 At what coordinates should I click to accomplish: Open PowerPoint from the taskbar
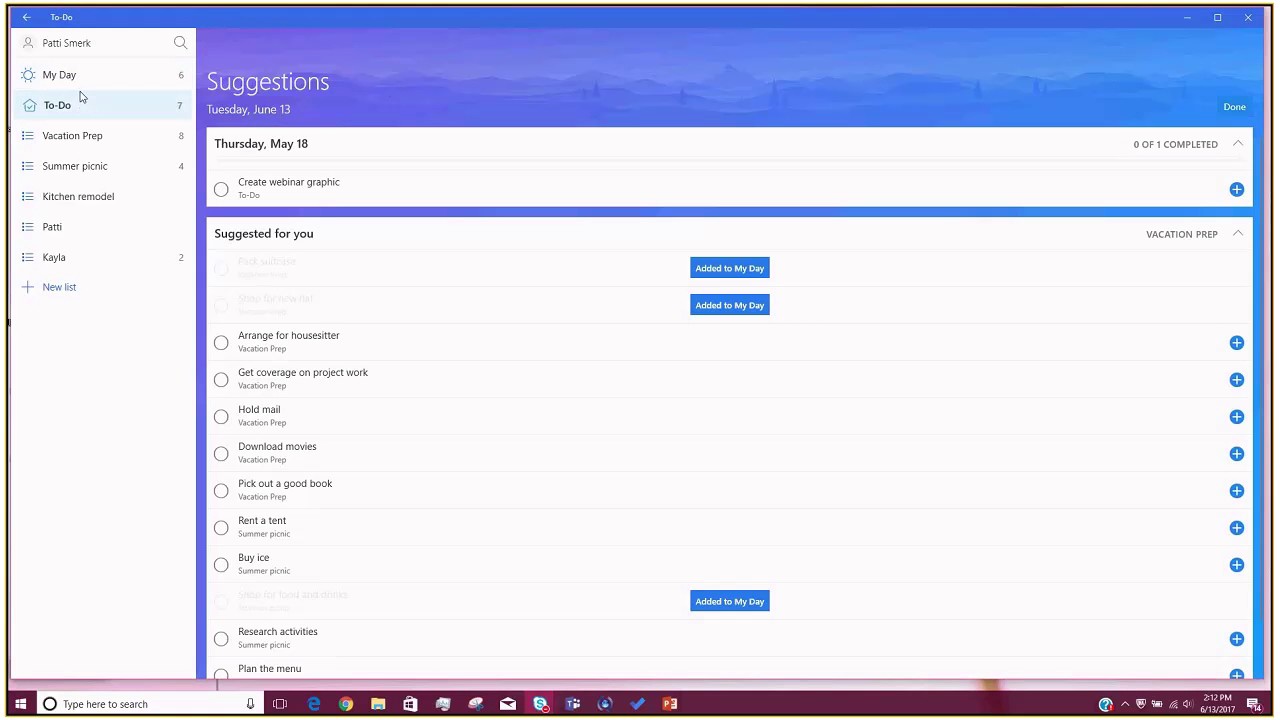click(670, 704)
